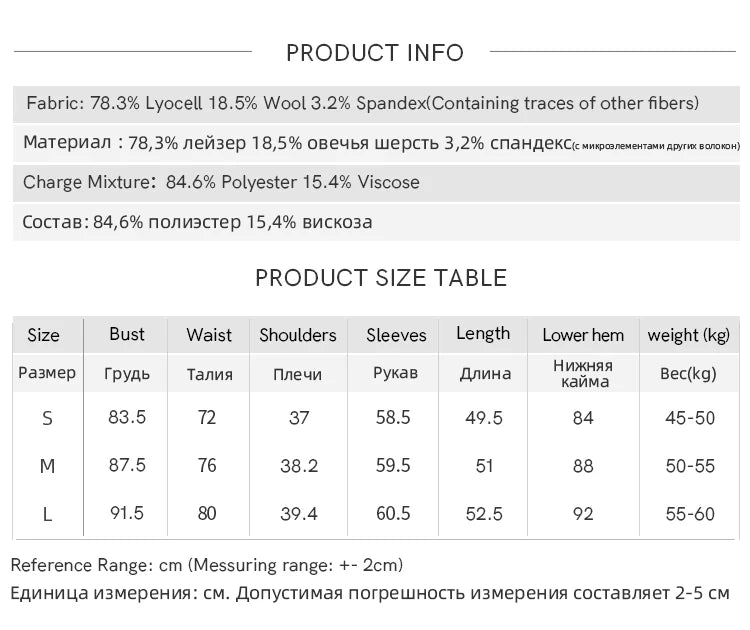The image size is (750, 630).
Task: Click the Charge Mixture Polyester Viscose row
Action: [x=376, y=183]
